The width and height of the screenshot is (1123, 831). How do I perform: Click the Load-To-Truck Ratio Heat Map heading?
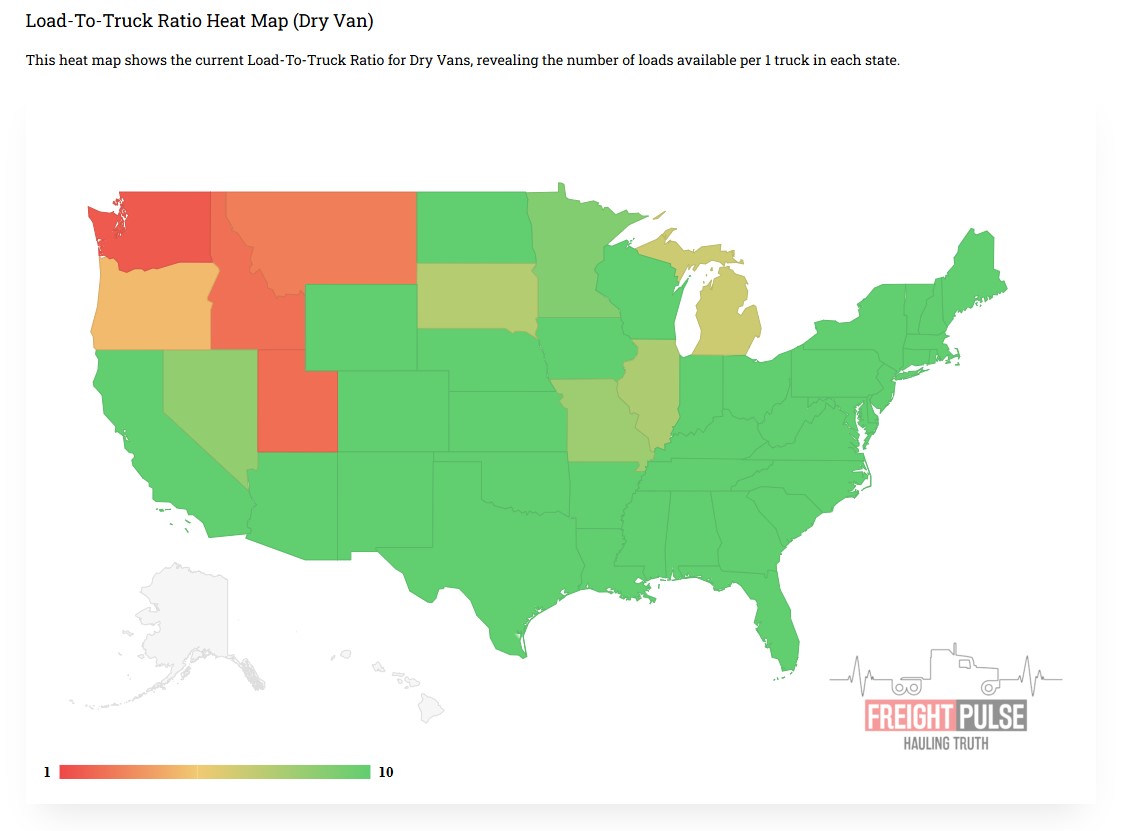199,21
